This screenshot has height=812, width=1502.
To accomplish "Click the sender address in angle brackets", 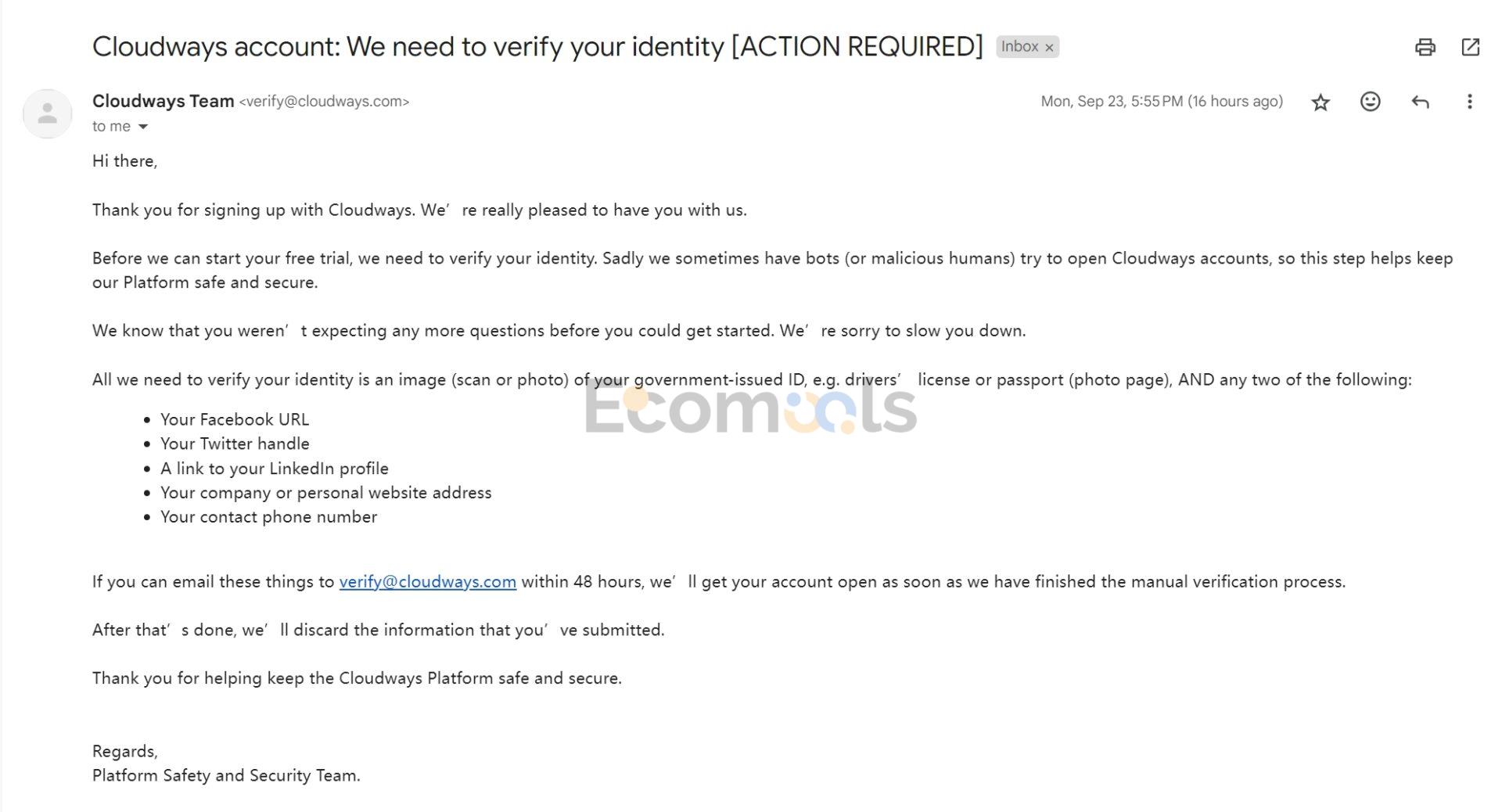I will (x=324, y=102).
